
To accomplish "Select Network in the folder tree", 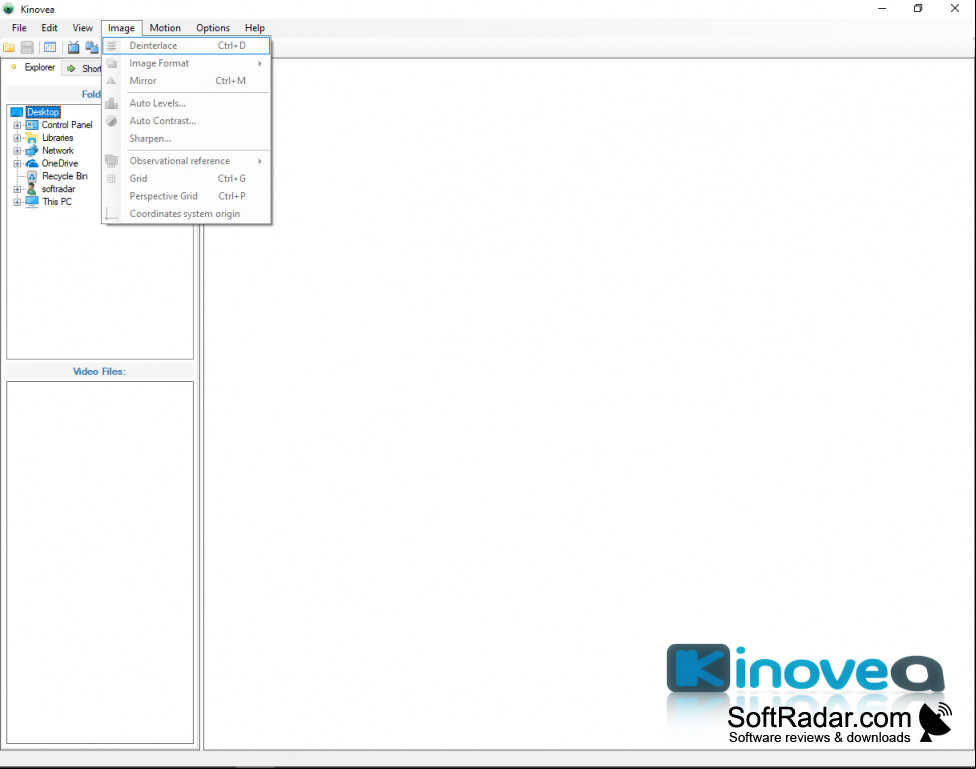I will [x=57, y=151].
